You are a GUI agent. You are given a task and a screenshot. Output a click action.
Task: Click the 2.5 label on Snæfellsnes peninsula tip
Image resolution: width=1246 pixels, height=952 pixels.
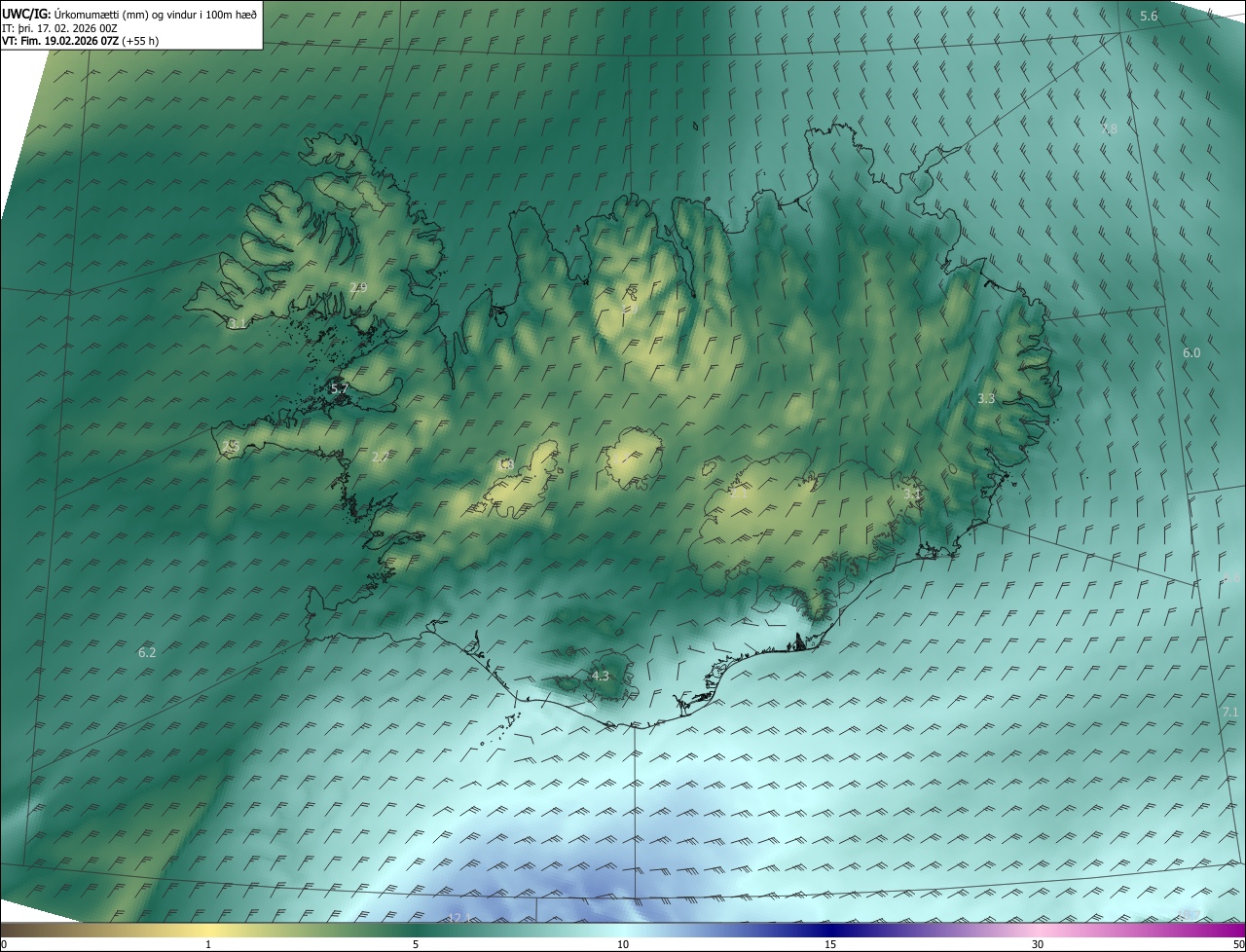coord(230,445)
